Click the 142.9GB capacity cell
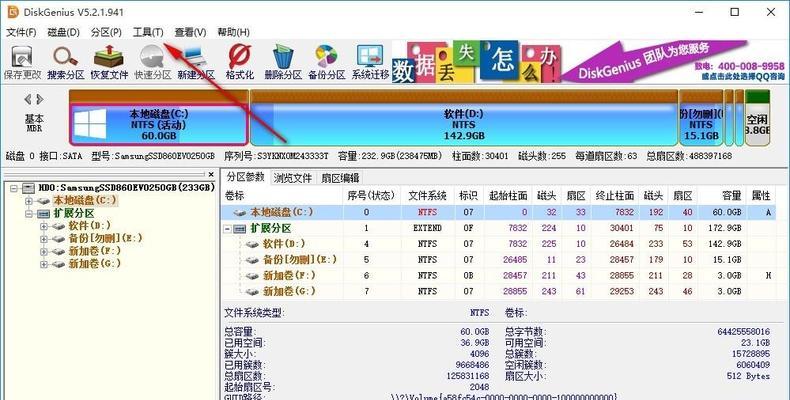The image size is (790, 400). [727, 244]
